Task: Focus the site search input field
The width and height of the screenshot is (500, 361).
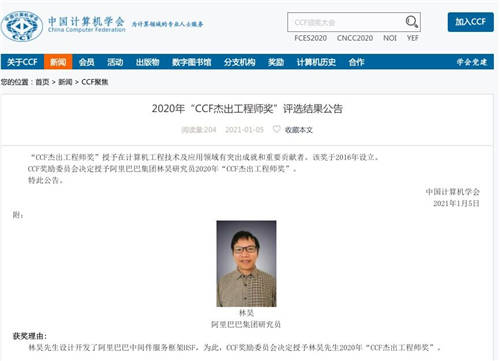Action: point(354,22)
